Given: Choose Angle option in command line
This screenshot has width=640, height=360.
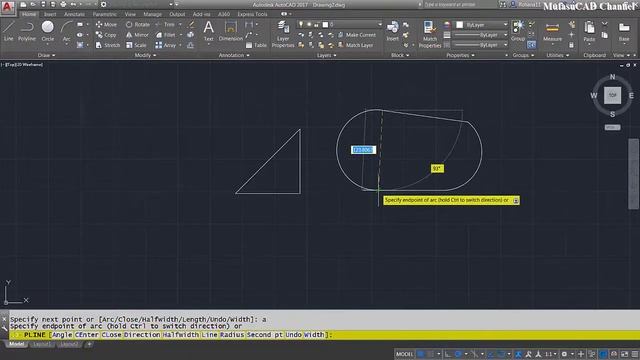Looking at the screenshot, I should (x=62, y=335).
